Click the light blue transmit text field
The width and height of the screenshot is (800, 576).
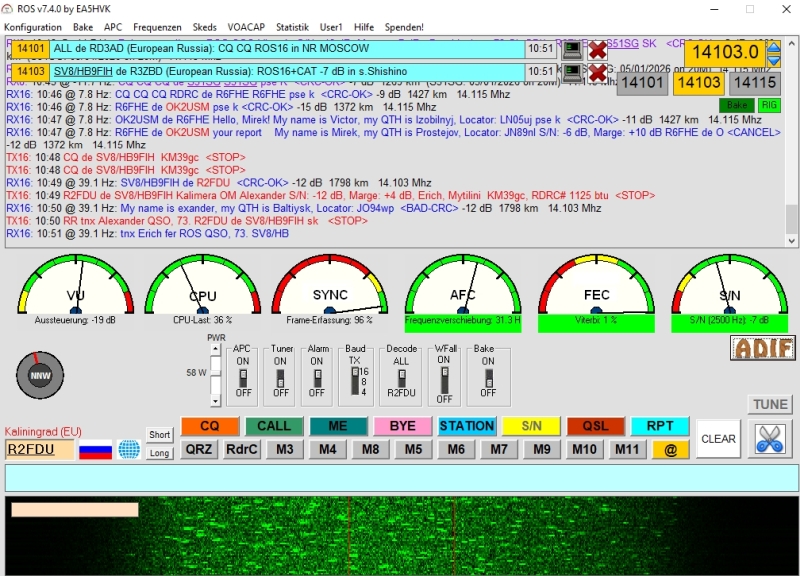click(402, 478)
